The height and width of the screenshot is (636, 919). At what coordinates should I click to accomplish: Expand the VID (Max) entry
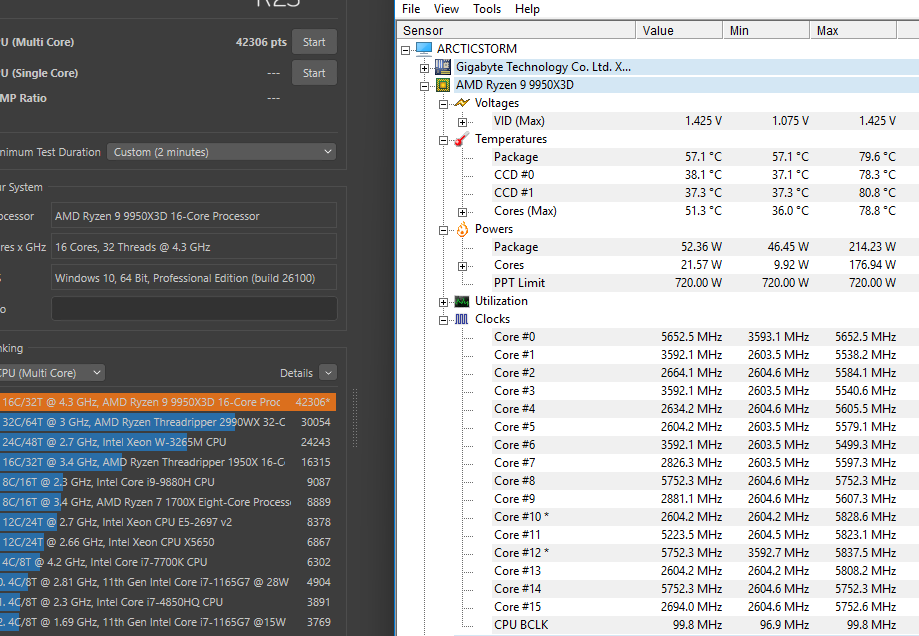pyautogui.click(x=462, y=122)
